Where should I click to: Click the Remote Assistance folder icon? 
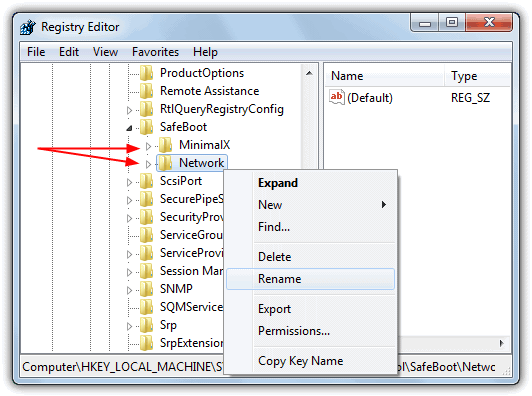(147, 91)
